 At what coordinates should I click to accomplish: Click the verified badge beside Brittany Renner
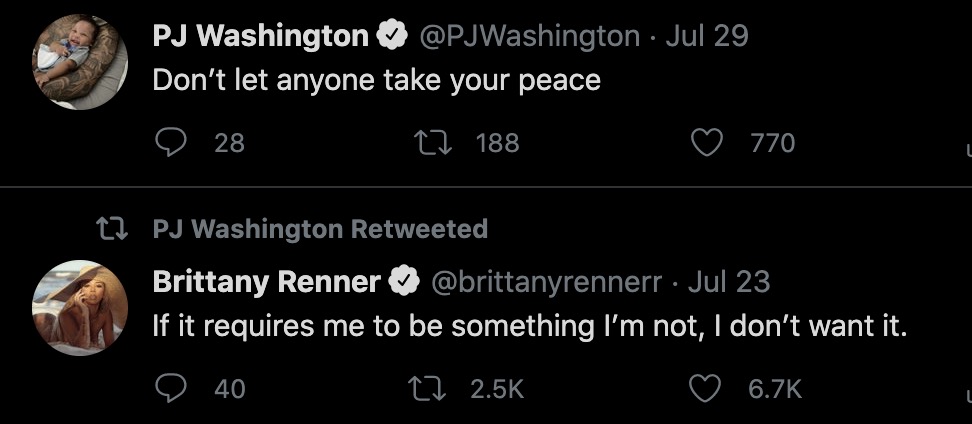point(404,282)
